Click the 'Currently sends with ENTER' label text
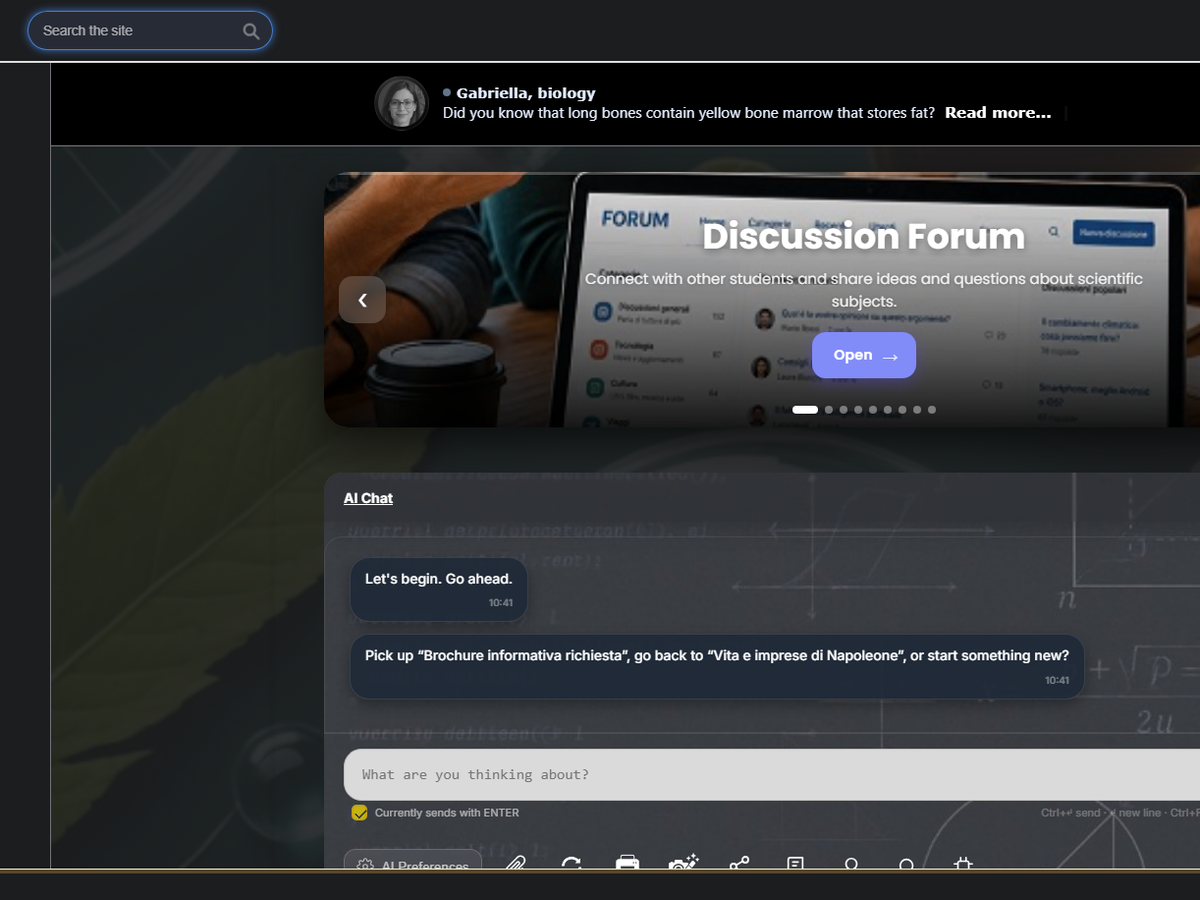This screenshot has width=1200, height=900. [x=447, y=813]
